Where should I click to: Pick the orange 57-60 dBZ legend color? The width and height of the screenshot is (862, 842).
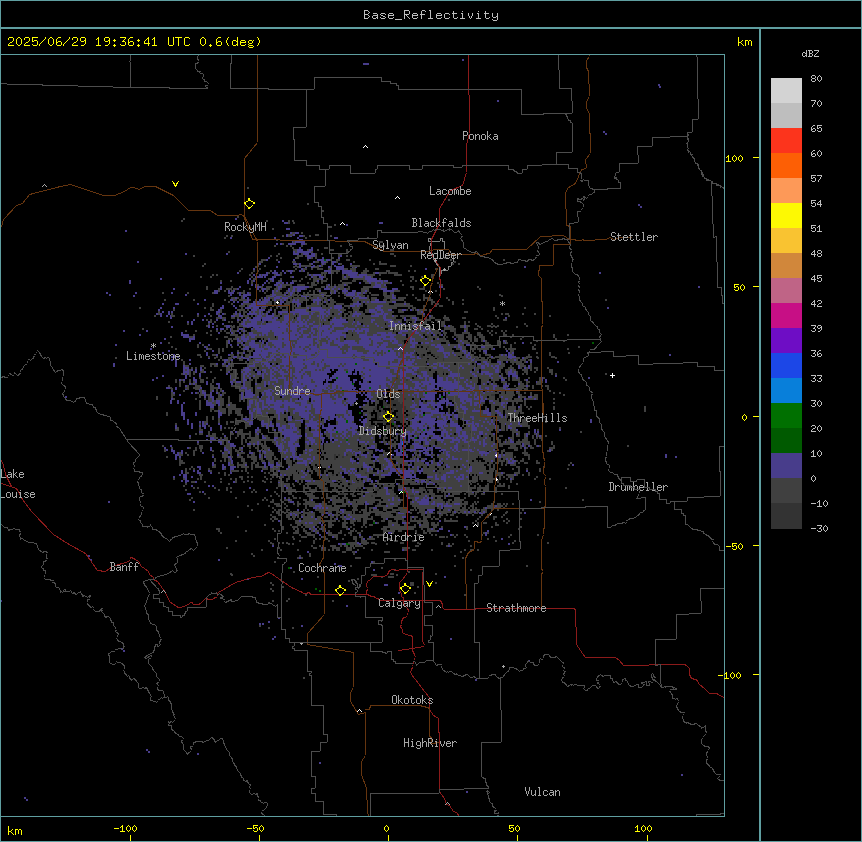[786, 165]
